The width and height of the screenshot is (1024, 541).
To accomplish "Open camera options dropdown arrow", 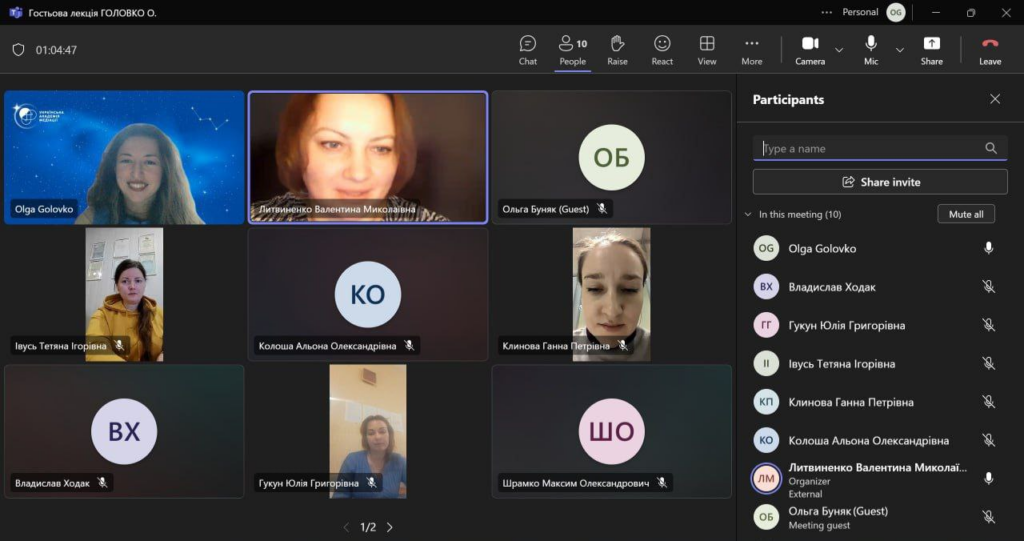I will pyautogui.click(x=839, y=50).
